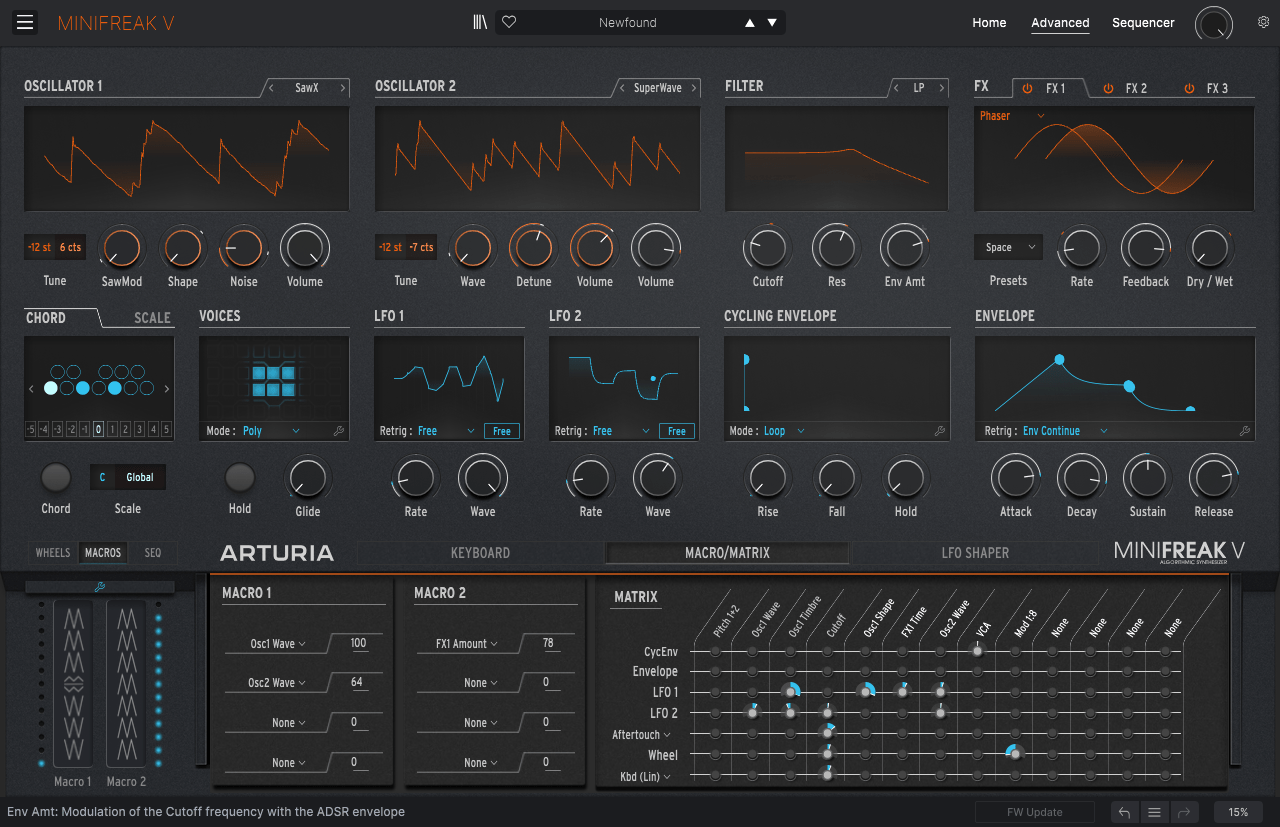Open the edit history list icon

coord(1154,812)
